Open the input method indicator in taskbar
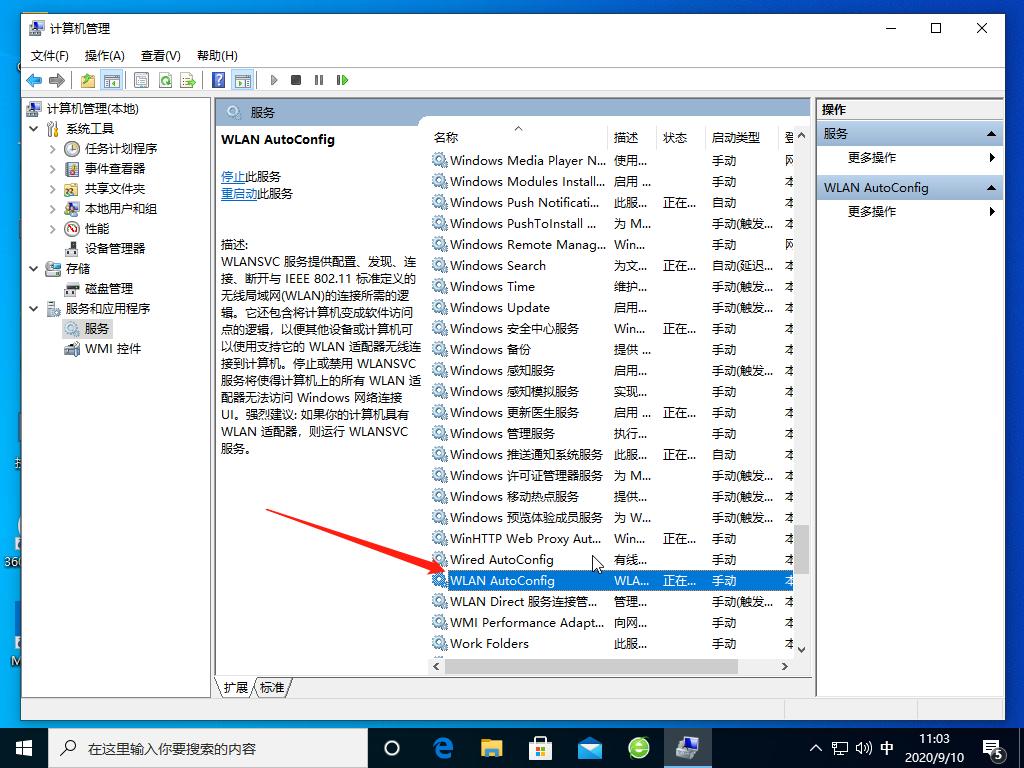This screenshot has width=1024, height=768. point(886,747)
